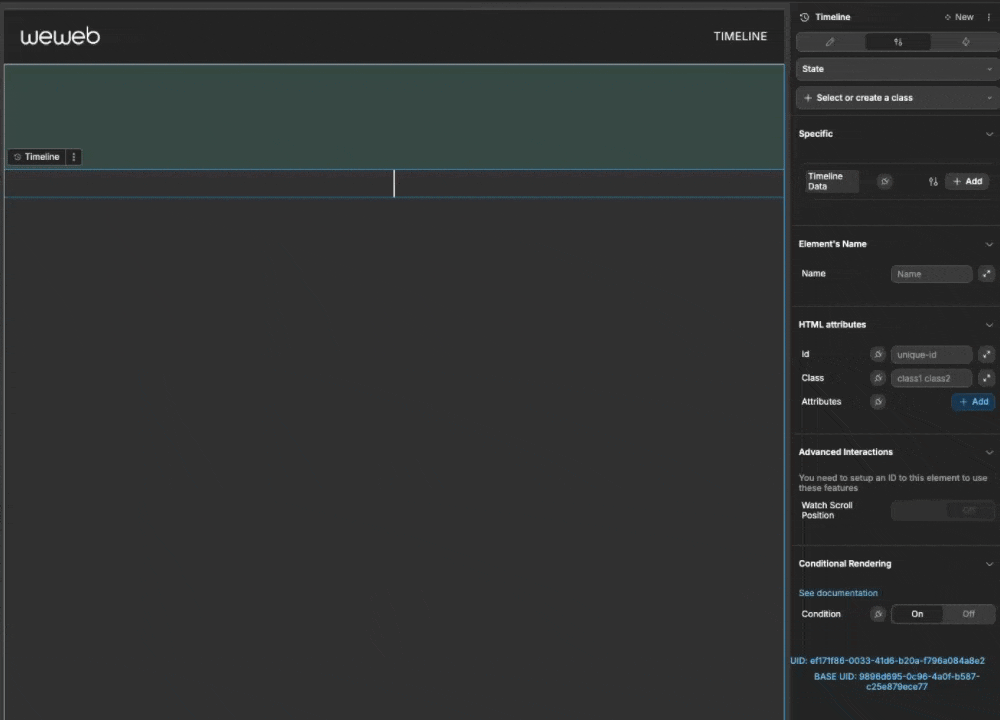
Task: Click the bind icon next to Condition
Action: (878, 614)
